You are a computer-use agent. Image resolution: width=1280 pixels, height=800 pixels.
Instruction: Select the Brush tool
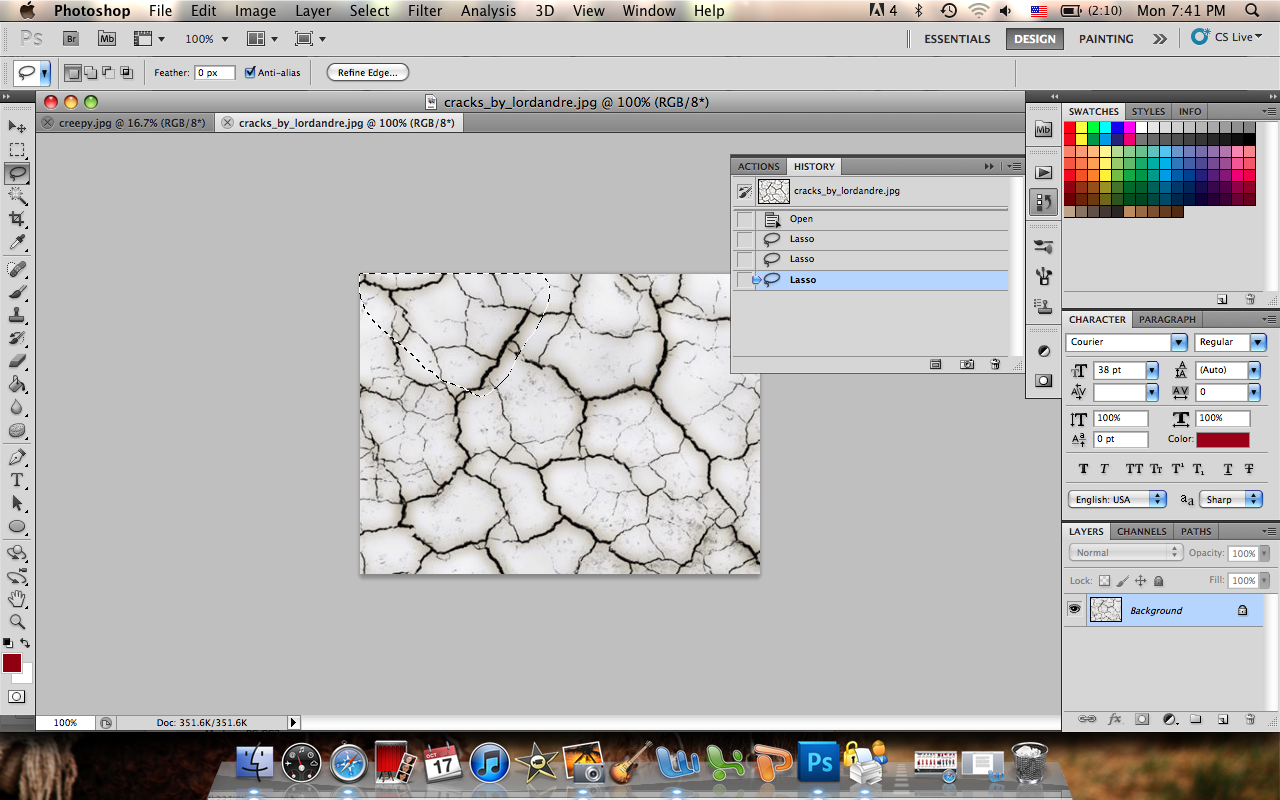(17, 292)
